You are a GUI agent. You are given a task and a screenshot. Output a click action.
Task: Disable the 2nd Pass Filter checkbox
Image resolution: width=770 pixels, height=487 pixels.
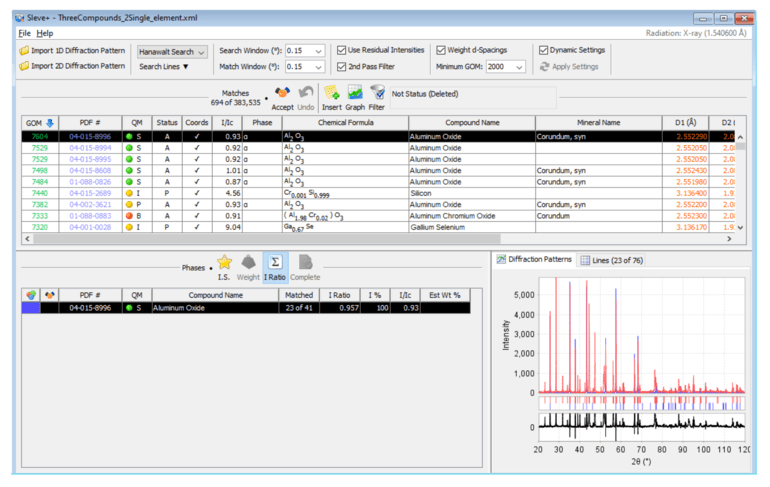[342, 67]
